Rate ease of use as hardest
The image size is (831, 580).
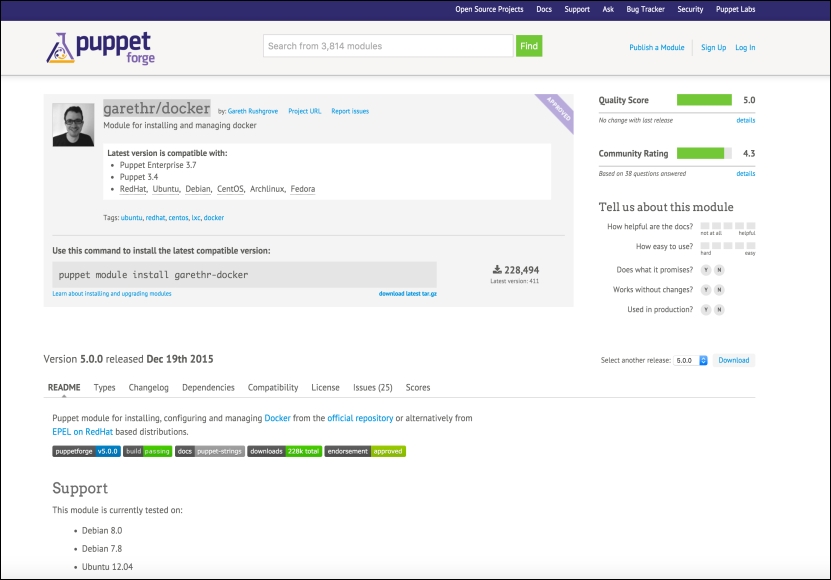pyautogui.click(x=705, y=246)
